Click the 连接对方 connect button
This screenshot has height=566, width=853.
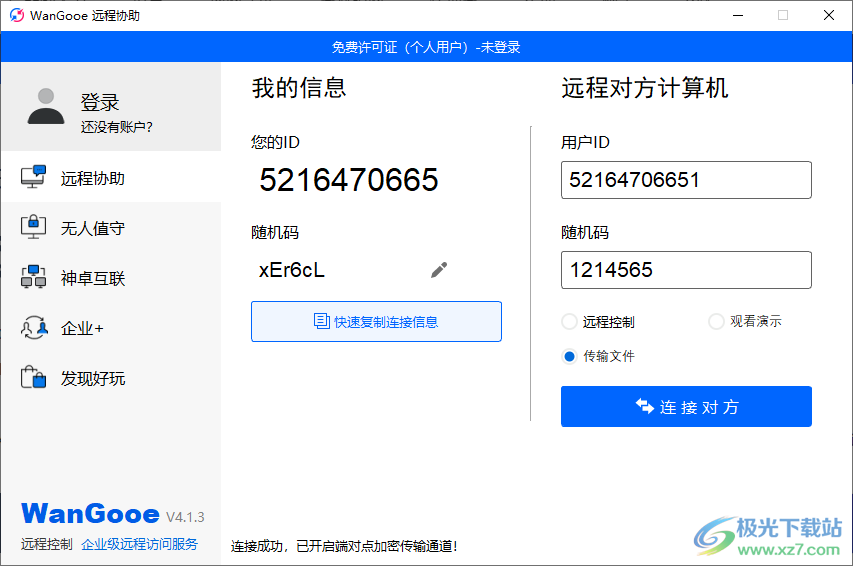coord(686,407)
